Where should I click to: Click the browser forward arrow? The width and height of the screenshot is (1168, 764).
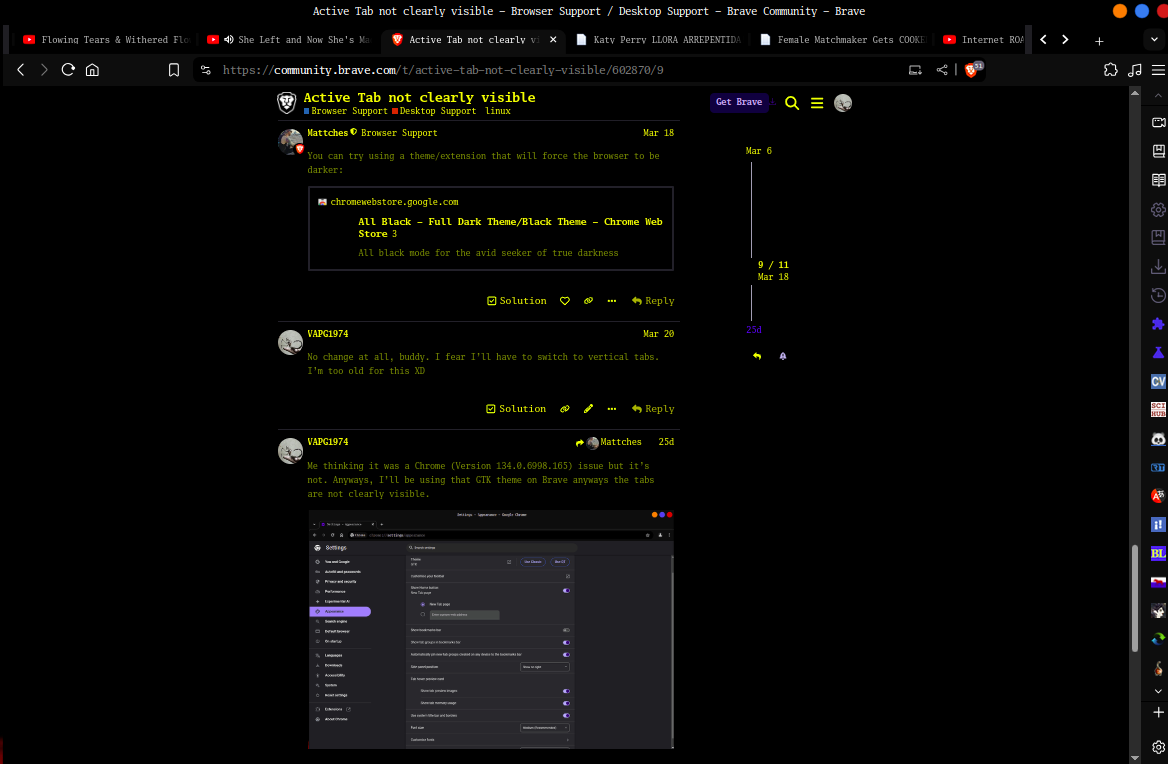coord(44,70)
